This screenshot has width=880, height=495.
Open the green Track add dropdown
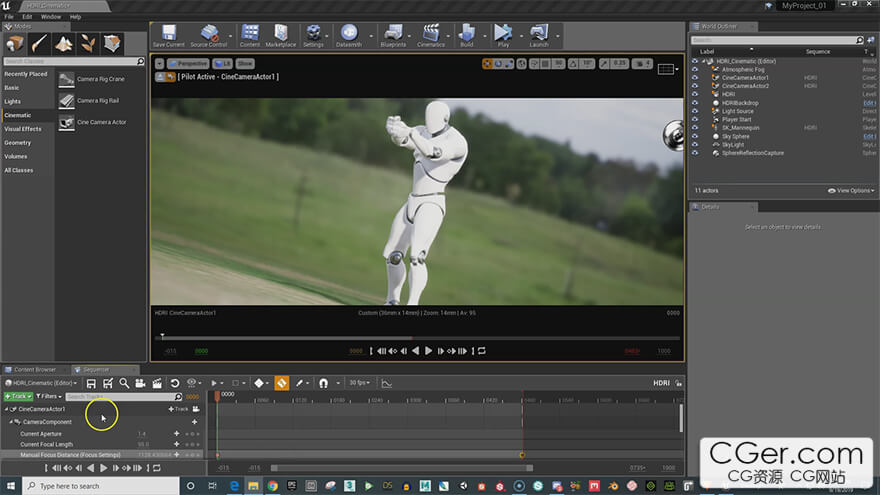(18, 396)
